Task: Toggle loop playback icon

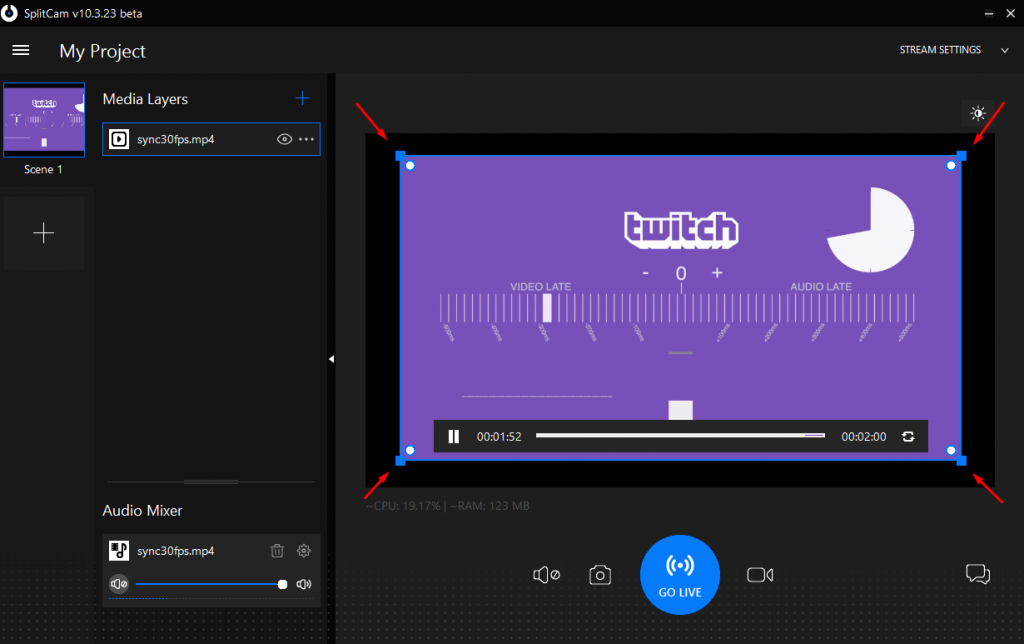Action: click(x=908, y=436)
